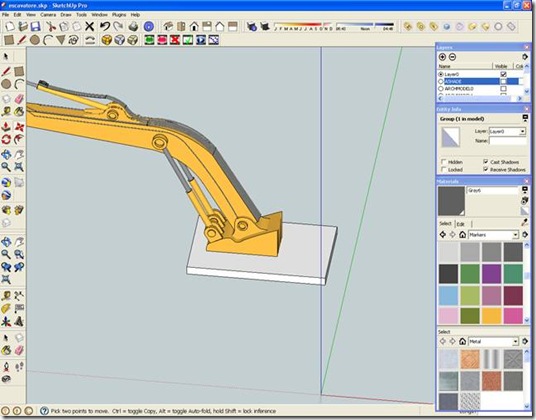Disable the Cast Shadows checkbox
This screenshot has height=420, width=536.
coord(486,162)
